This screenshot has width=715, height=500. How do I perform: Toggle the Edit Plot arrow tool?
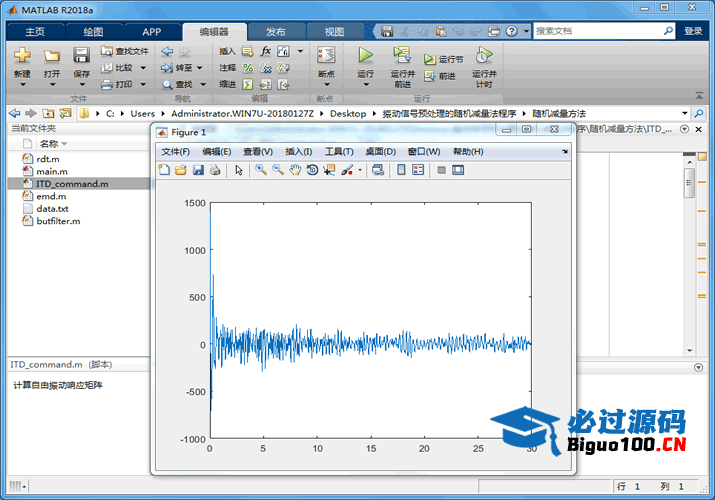(239, 170)
